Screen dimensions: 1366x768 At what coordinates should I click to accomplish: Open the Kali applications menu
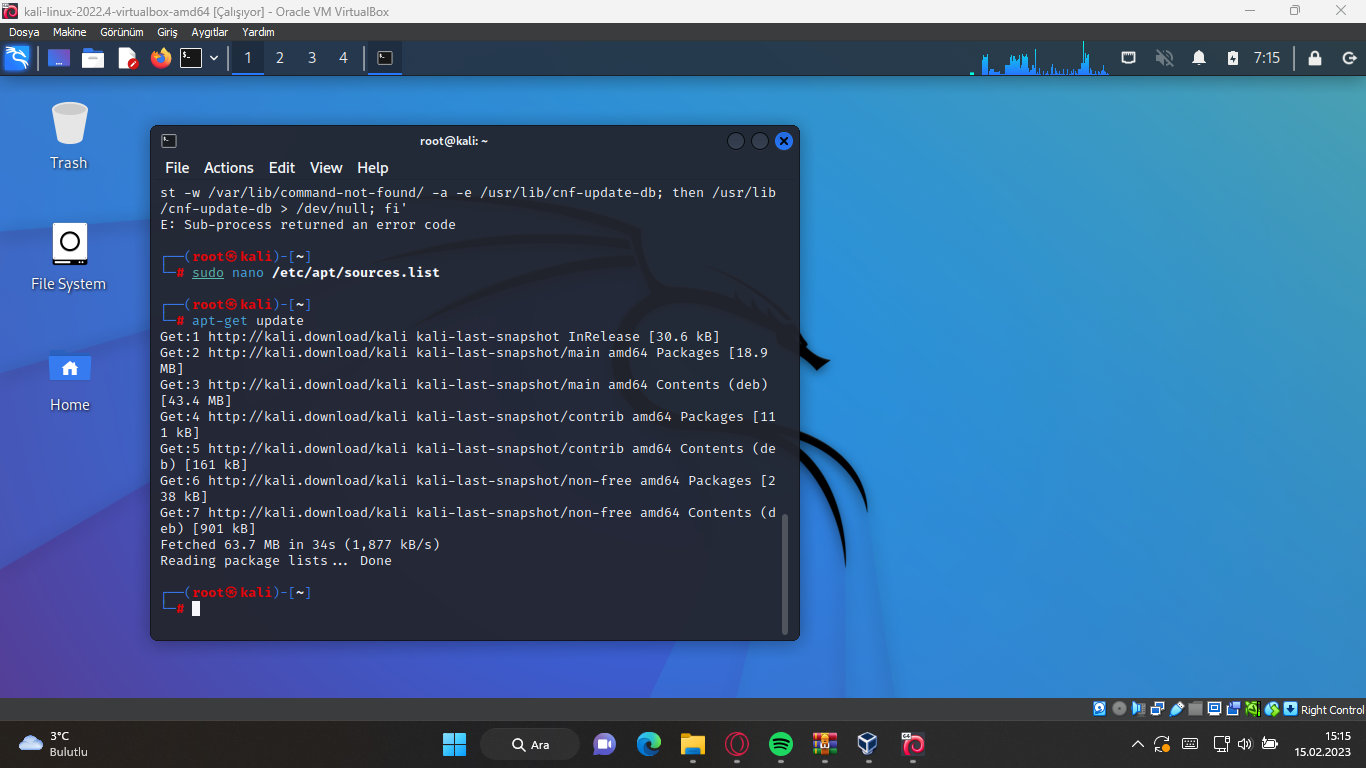[18, 58]
